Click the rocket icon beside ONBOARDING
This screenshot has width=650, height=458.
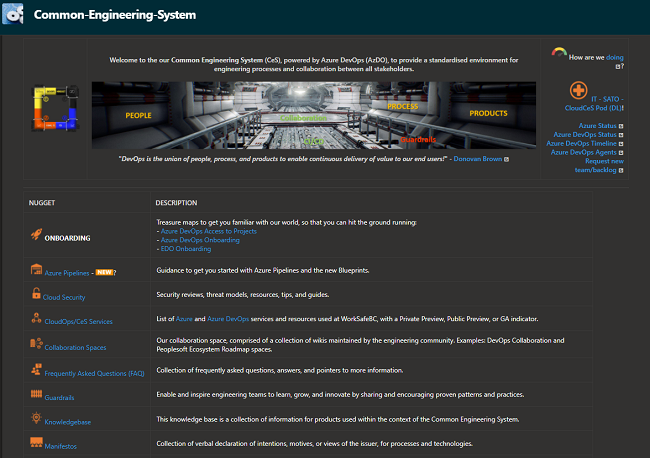coord(36,234)
